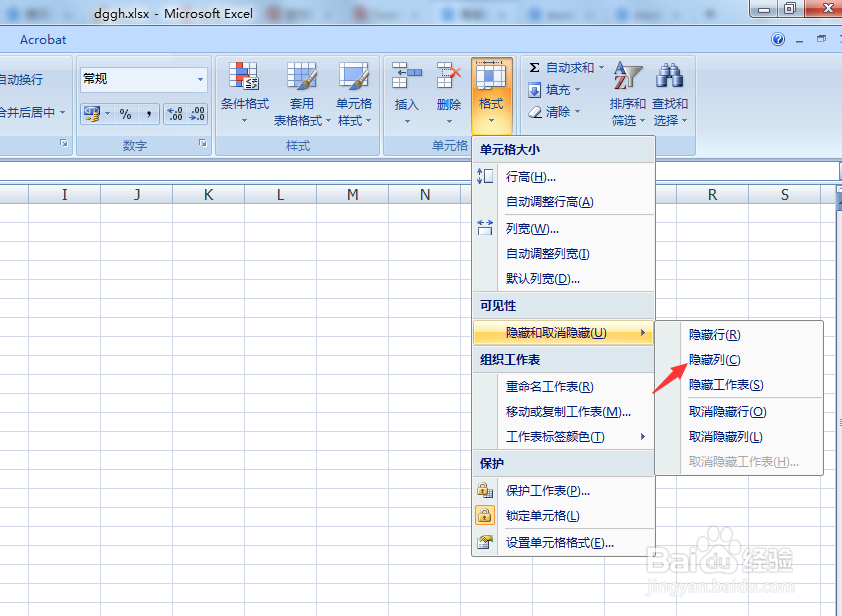The width and height of the screenshot is (842, 616).
Task: Open Cell Styles (单元格样式) gallery
Action: (x=354, y=93)
